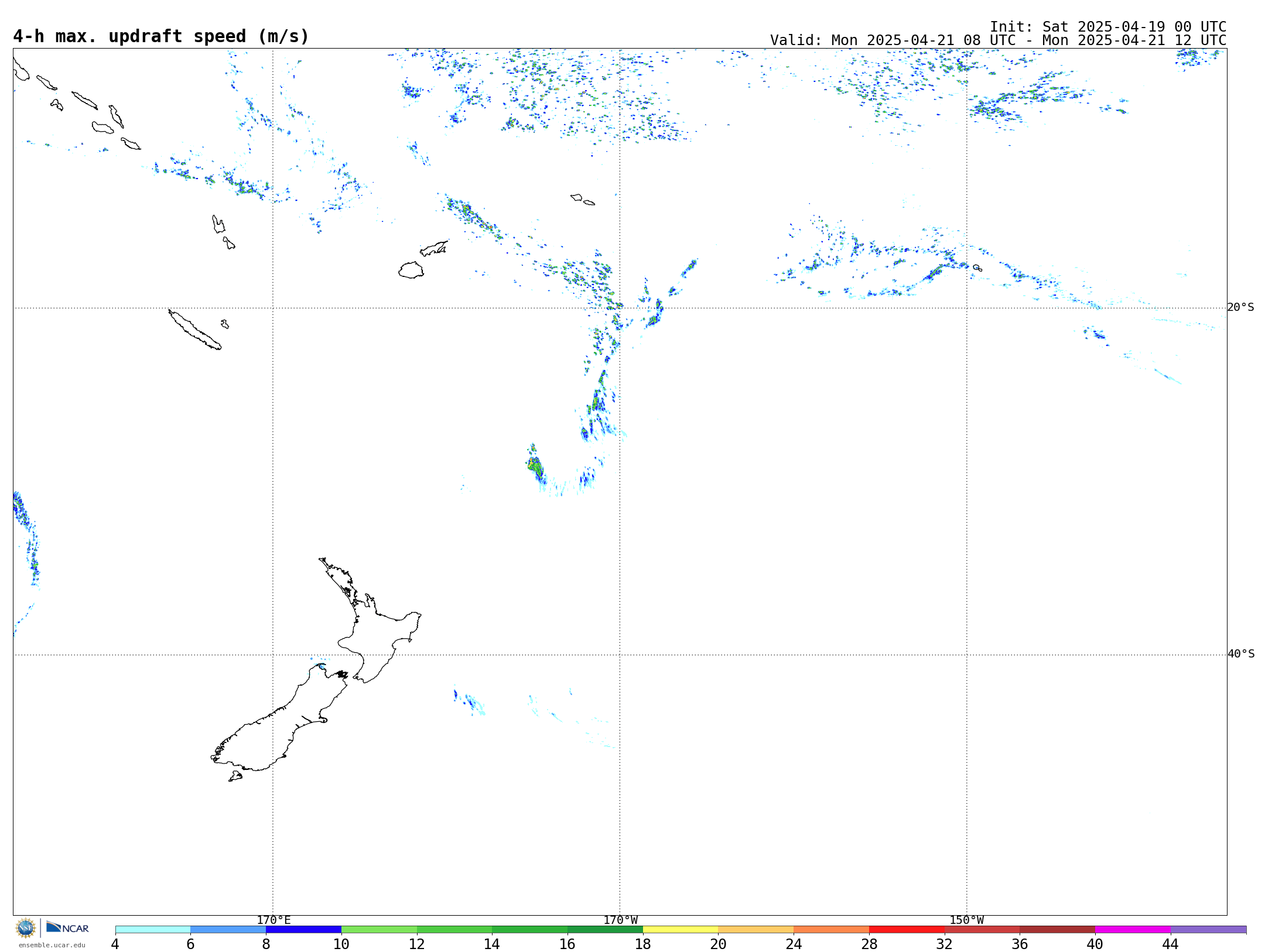Click the colorbar tick label '24'
The height and width of the screenshot is (952, 1265).
(x=794, y=944)
